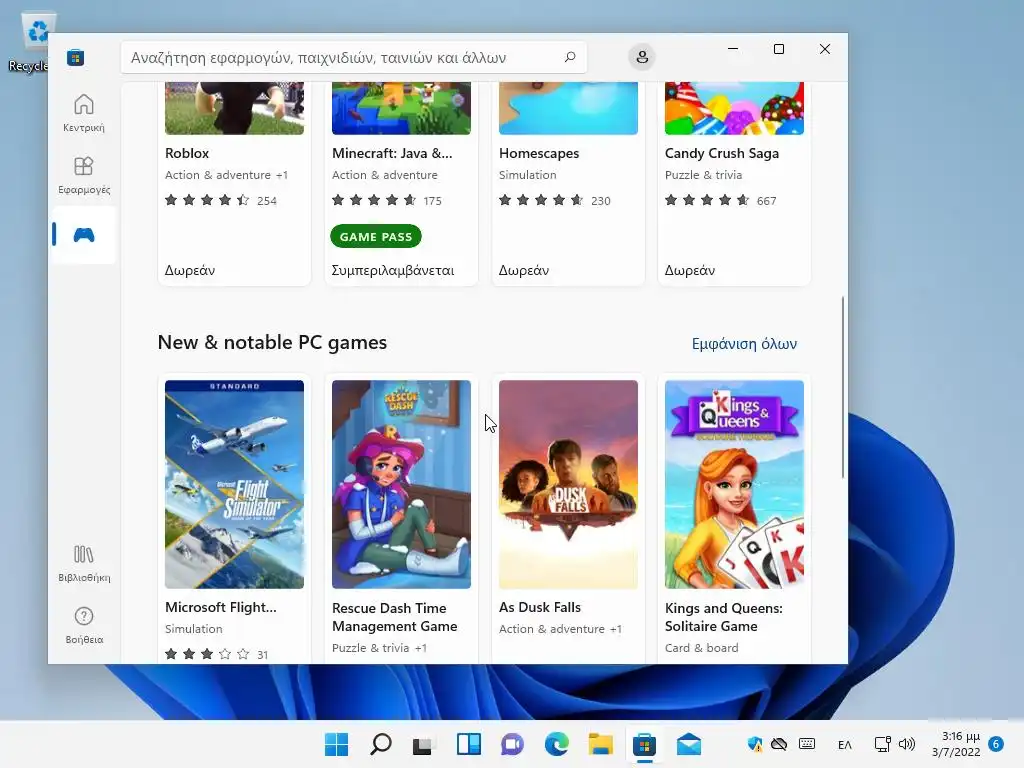The height and width of the screenshot is (768, 1024).
Task: Open Widgets from the taskbar
Action: [468, 744]
